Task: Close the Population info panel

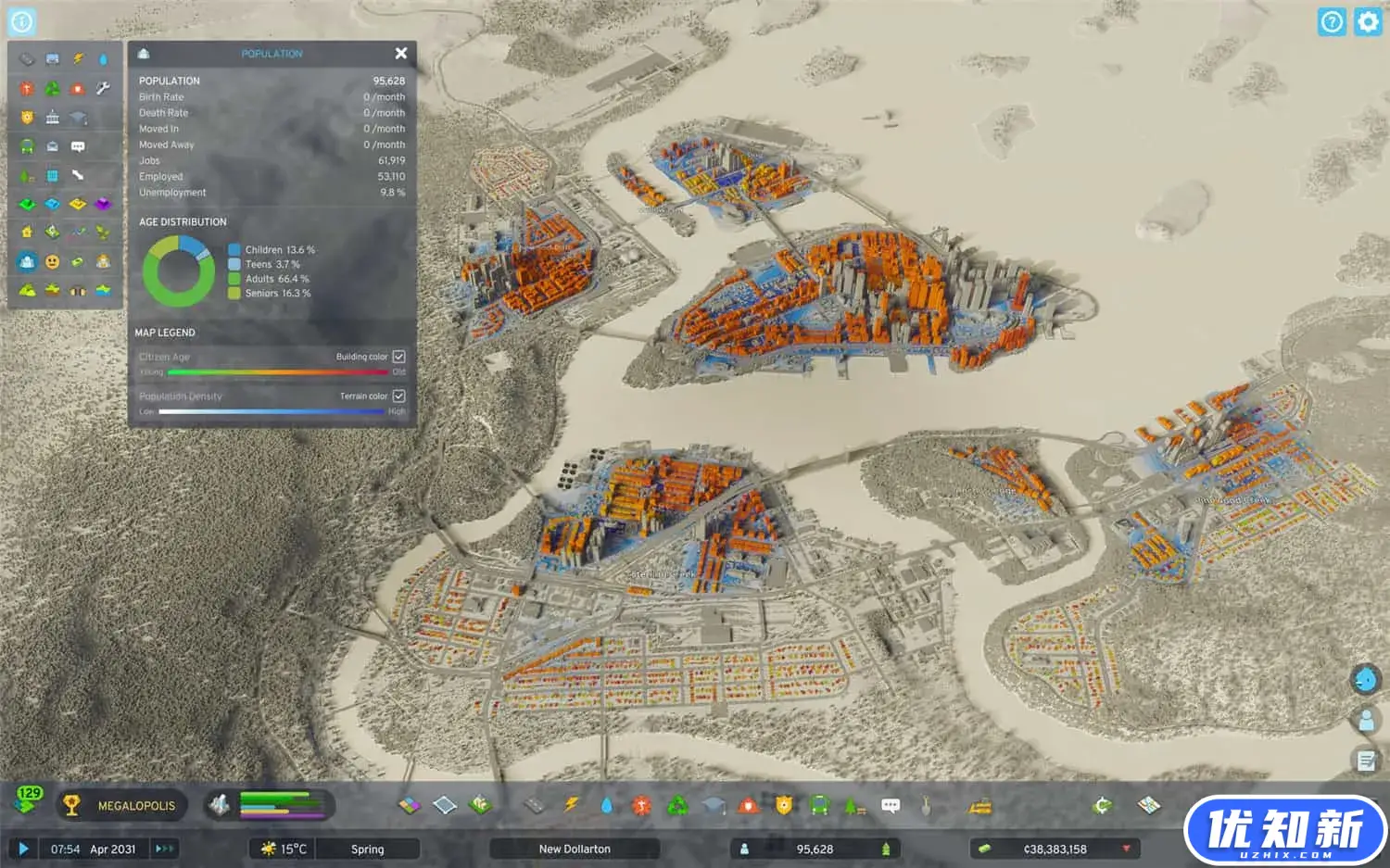Action: click(x=400, y=54)
